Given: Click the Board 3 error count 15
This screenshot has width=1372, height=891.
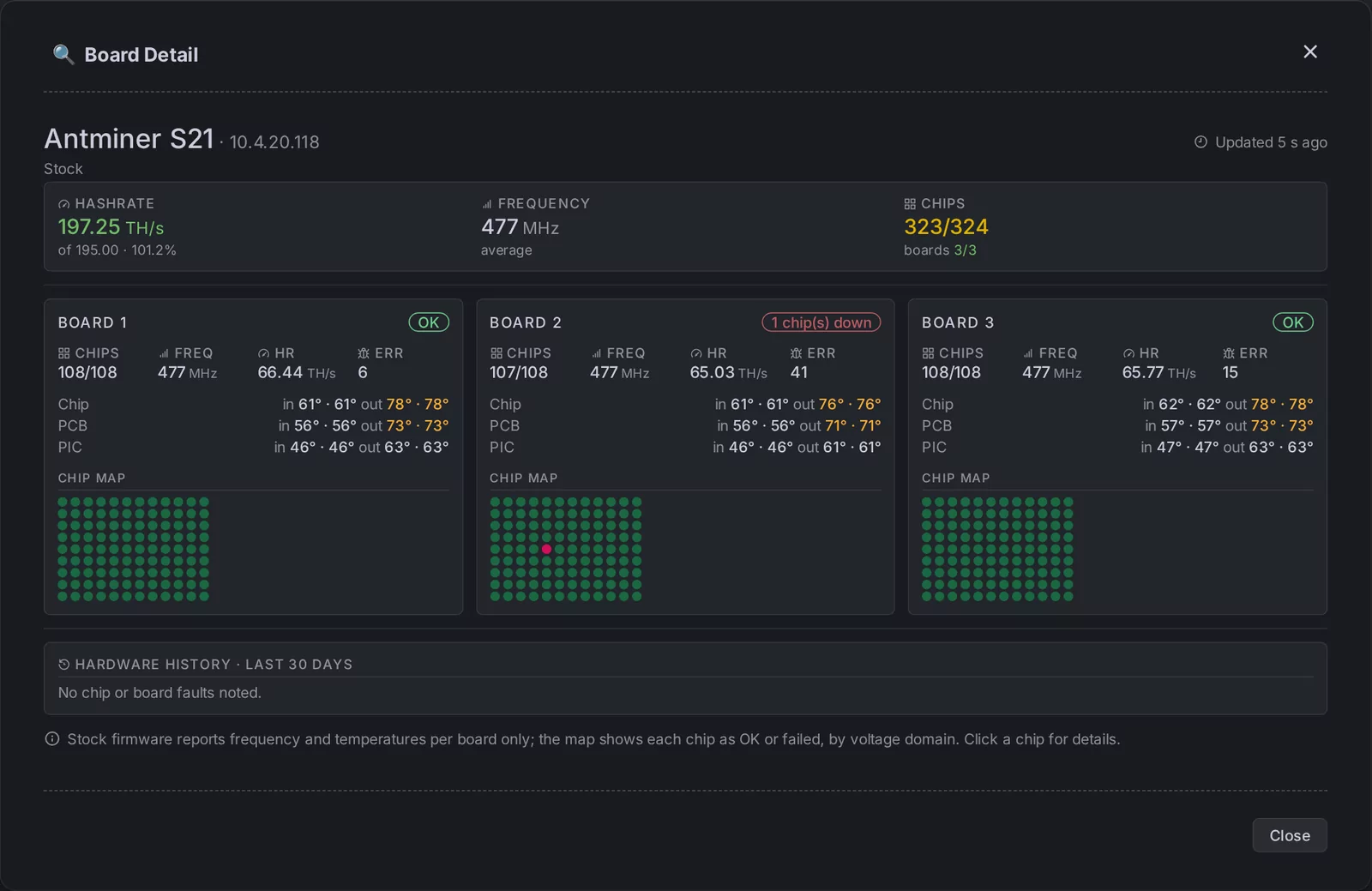Looking at the screenshot, I should tap(1231, 372).
